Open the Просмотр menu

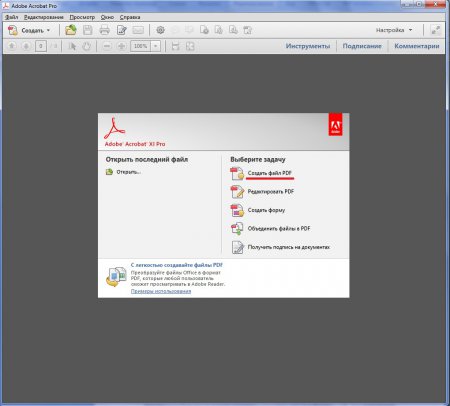pos(82,17)
